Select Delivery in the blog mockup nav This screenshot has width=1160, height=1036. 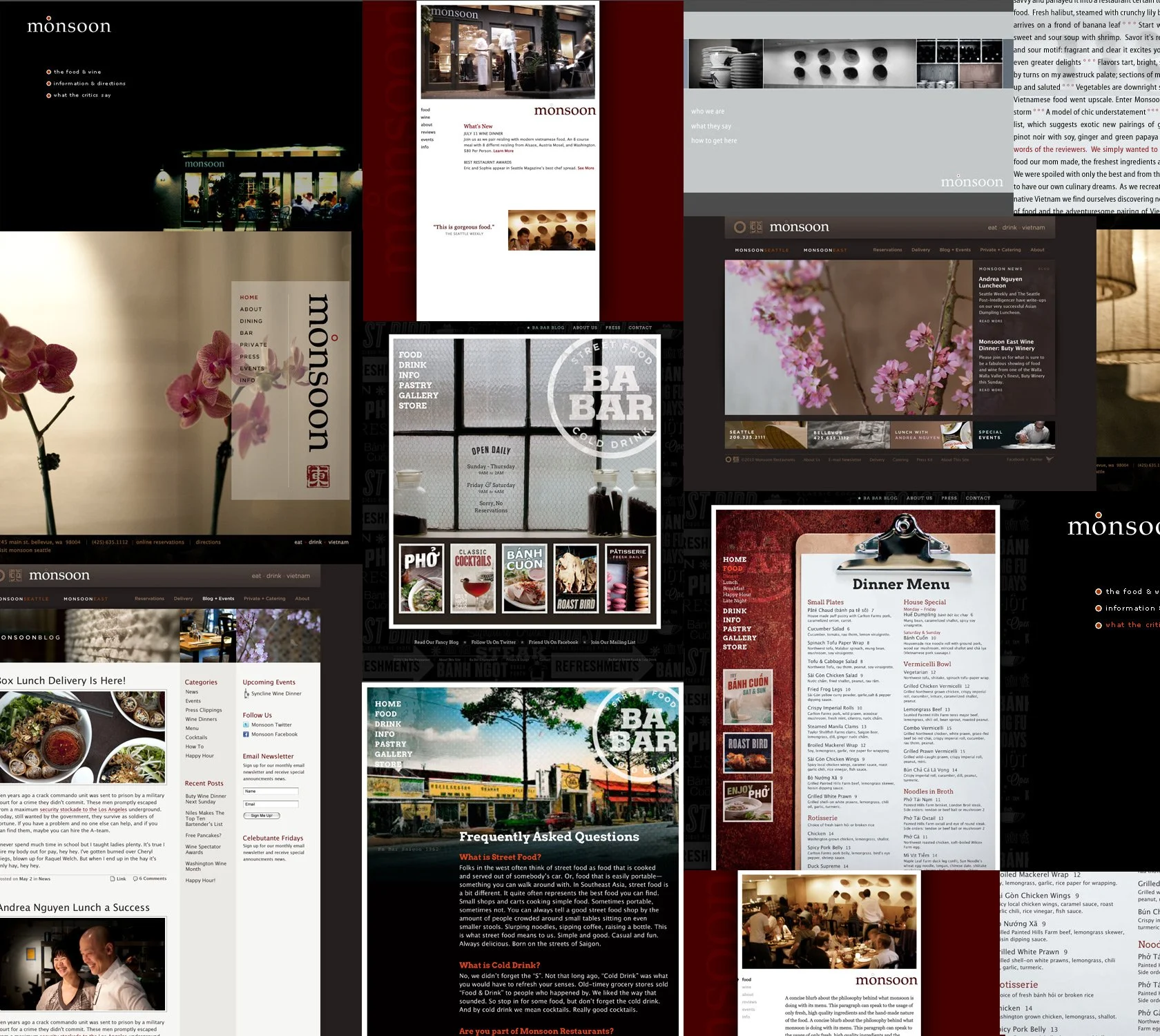(183, 599)
